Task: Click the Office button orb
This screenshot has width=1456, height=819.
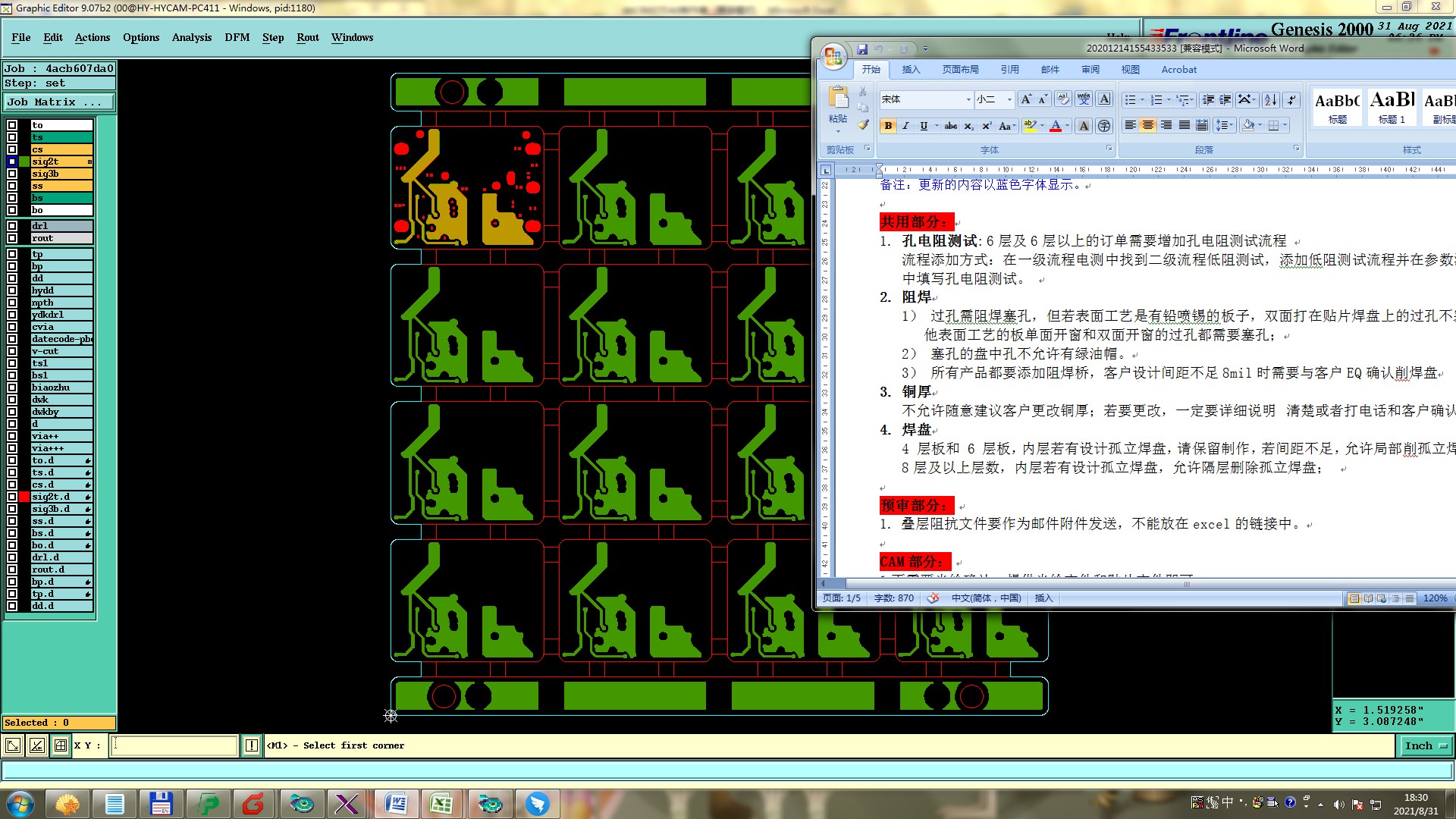Action: 833,55
